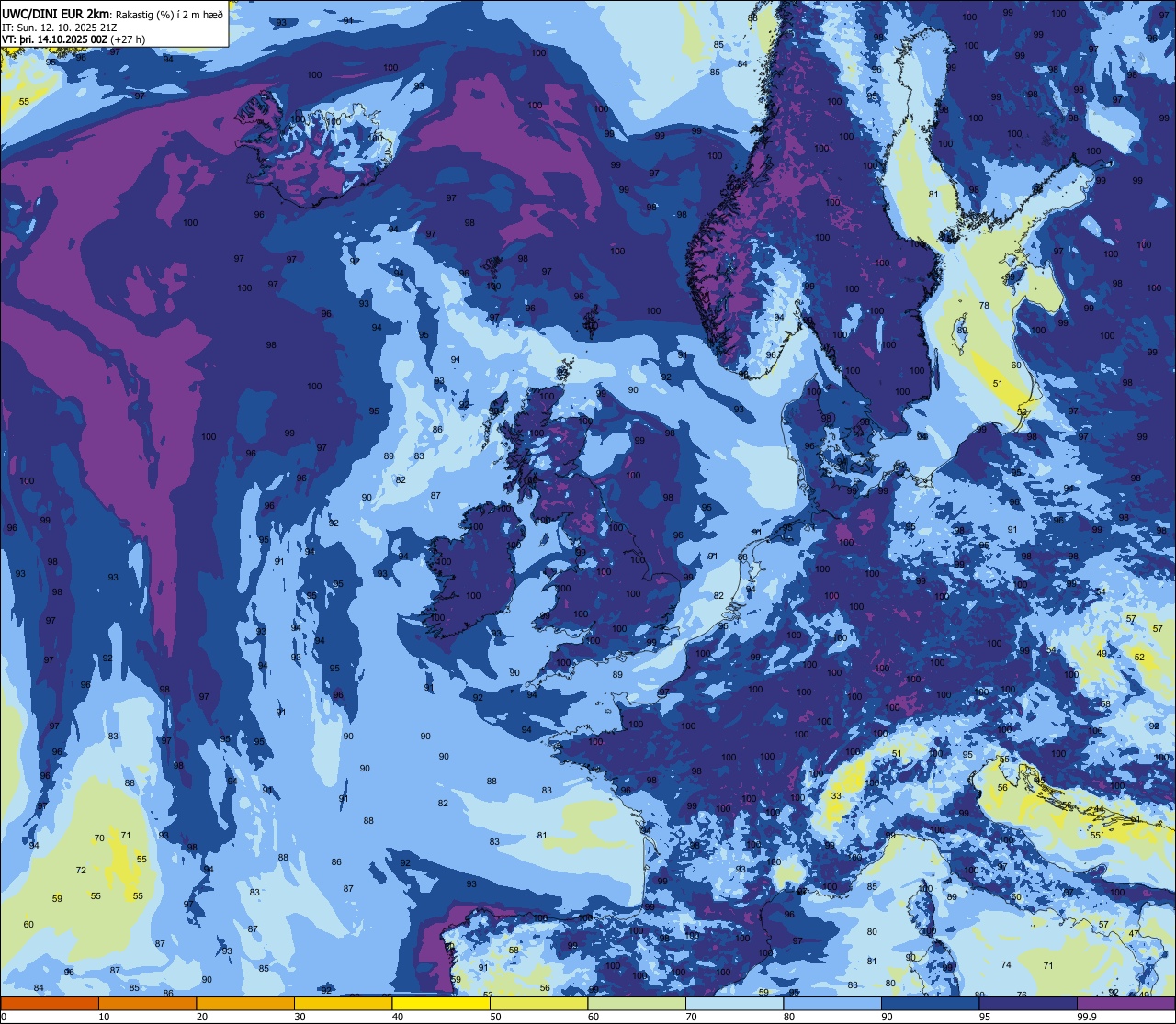Viewport: 1176px width, 1024px height.
Task: Click the initial time line 'IT: Sun. 12. 10. 2025 21Z'
Action: tap(59, 27)
